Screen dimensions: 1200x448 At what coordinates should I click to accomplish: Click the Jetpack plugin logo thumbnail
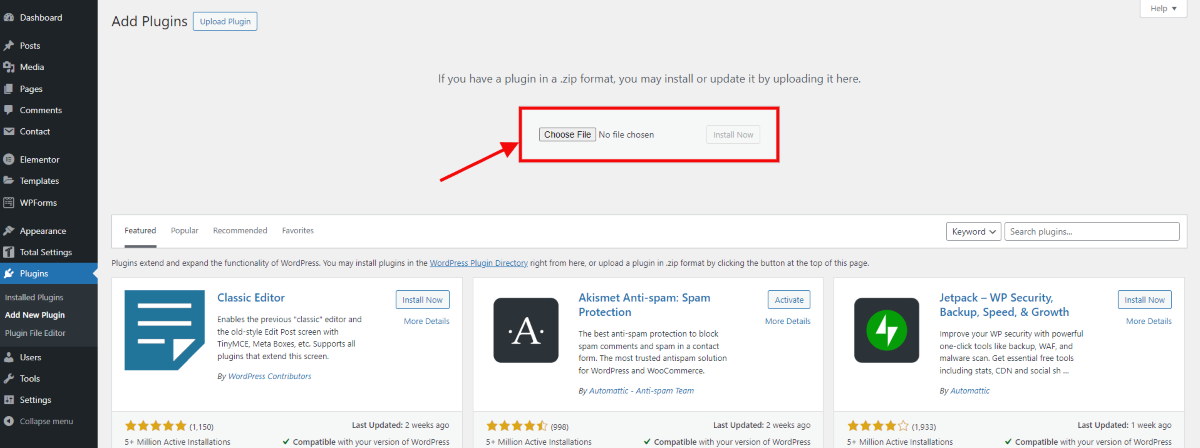[x=887, y=330]
